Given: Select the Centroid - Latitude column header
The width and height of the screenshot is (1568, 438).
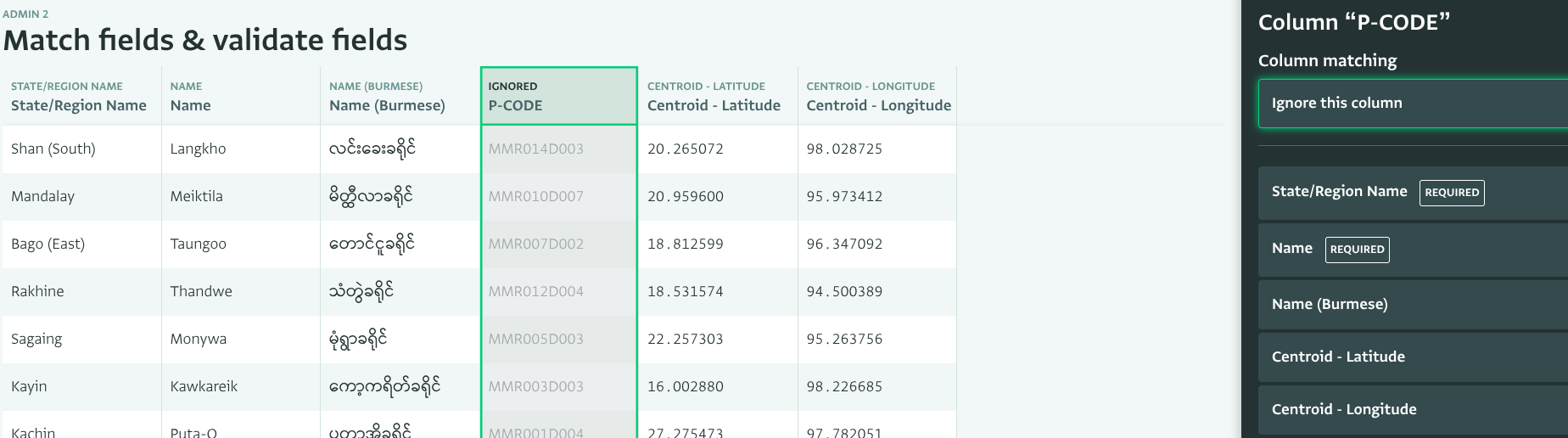Looking at the screenshot, I should coord(718,96).
